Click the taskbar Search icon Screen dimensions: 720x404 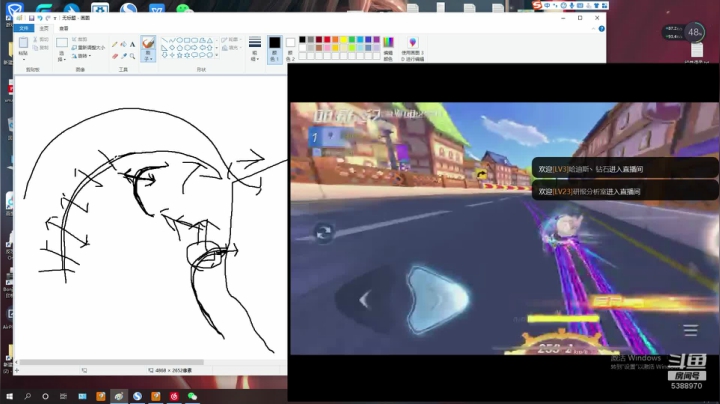[27, 396]
